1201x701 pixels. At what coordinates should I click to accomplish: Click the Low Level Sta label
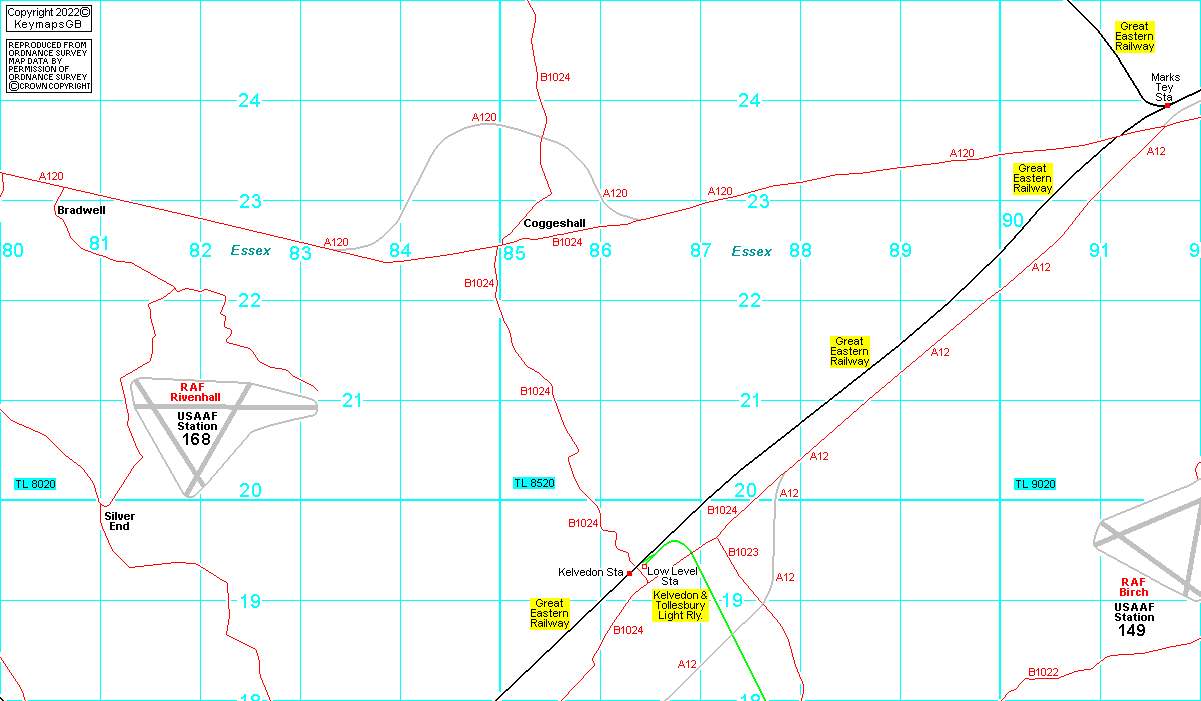point(672,576)
